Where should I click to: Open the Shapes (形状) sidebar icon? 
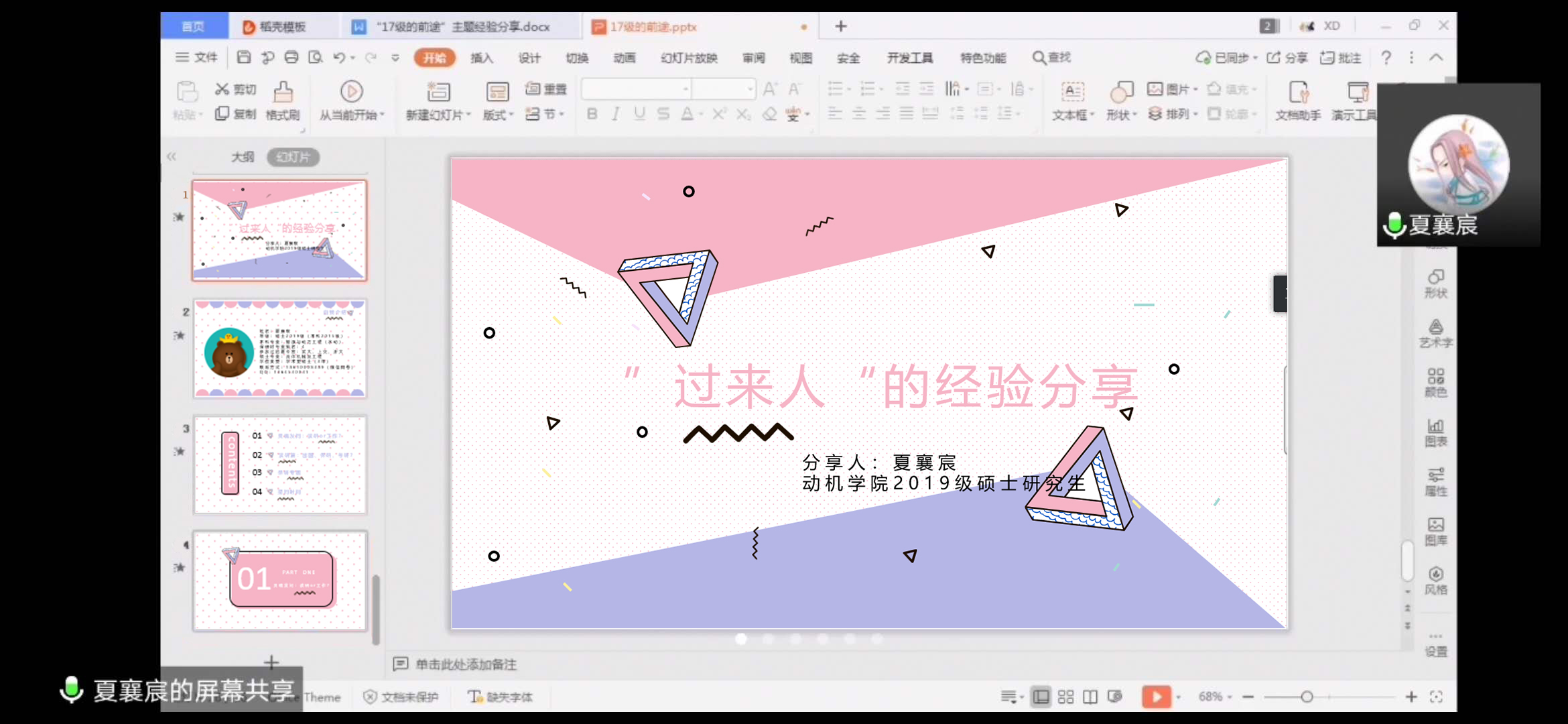coord(1435,284)
